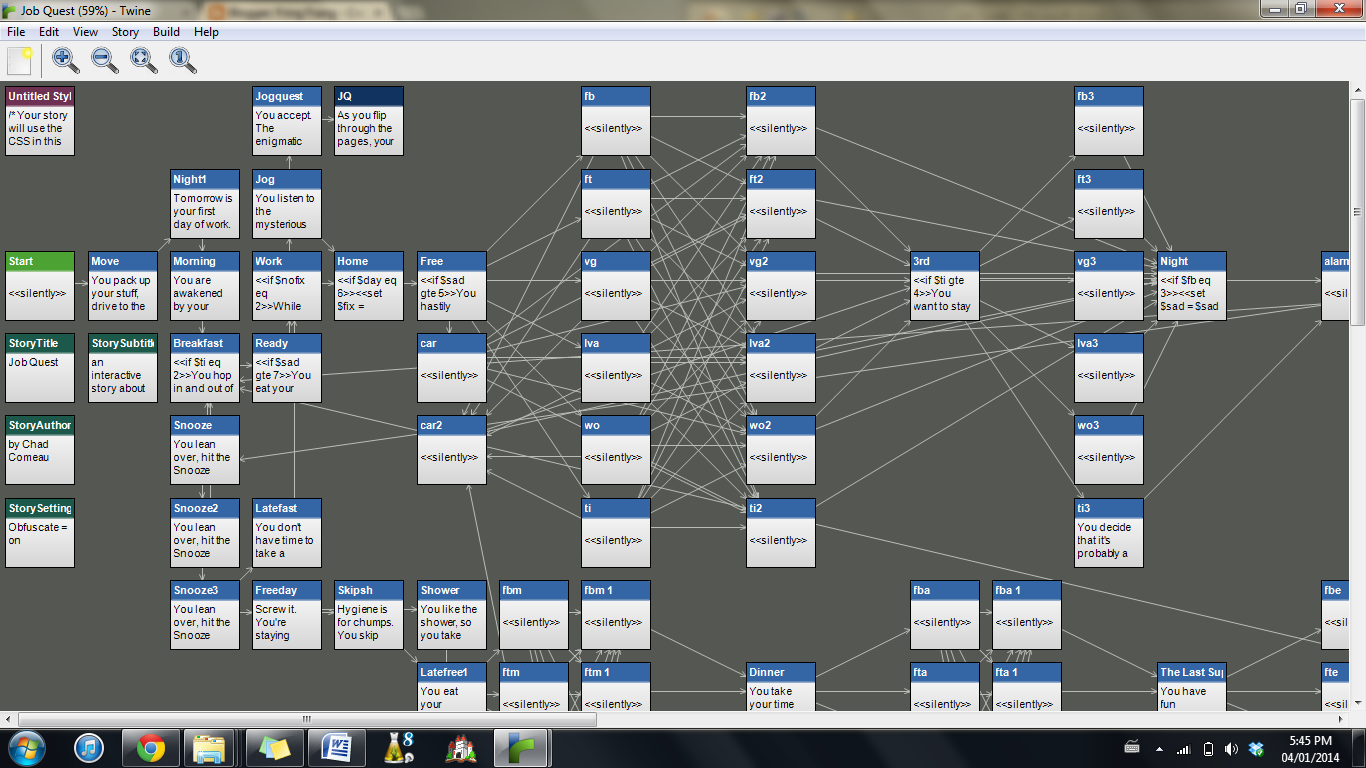Select the Work passage

(x=287, y=285)
